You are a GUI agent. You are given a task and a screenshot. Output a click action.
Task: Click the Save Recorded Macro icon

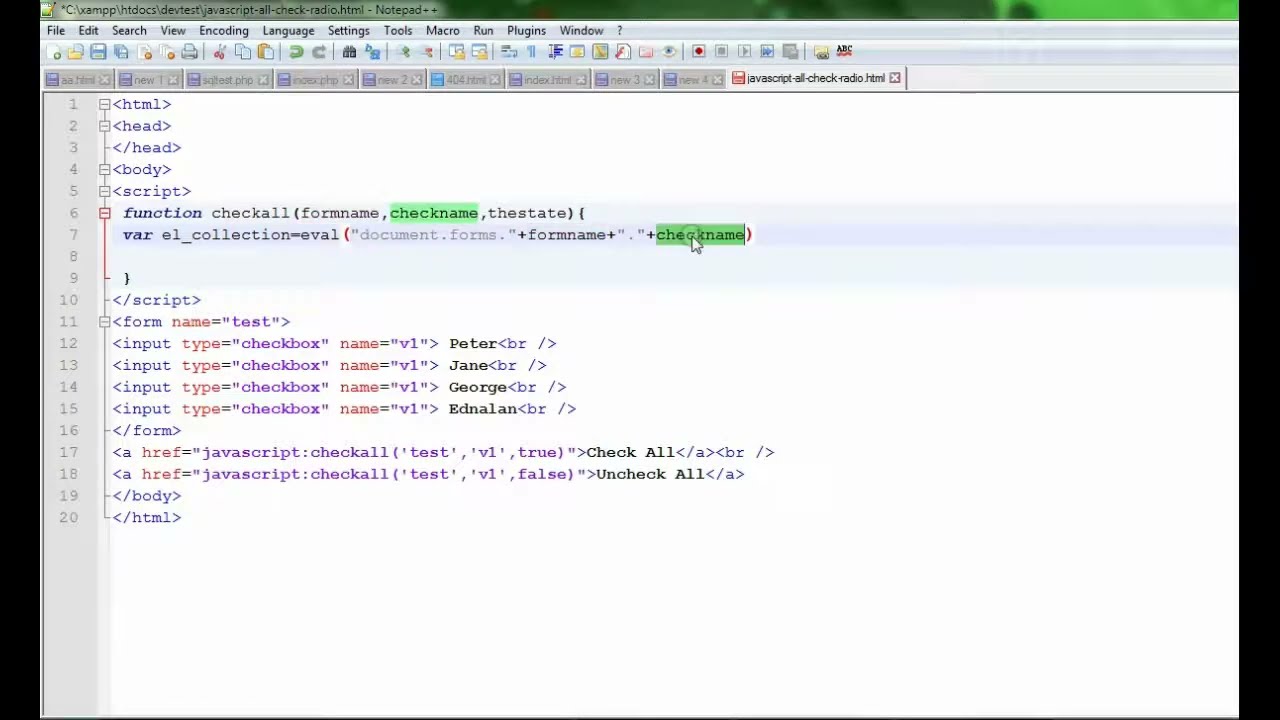(790, 52)
